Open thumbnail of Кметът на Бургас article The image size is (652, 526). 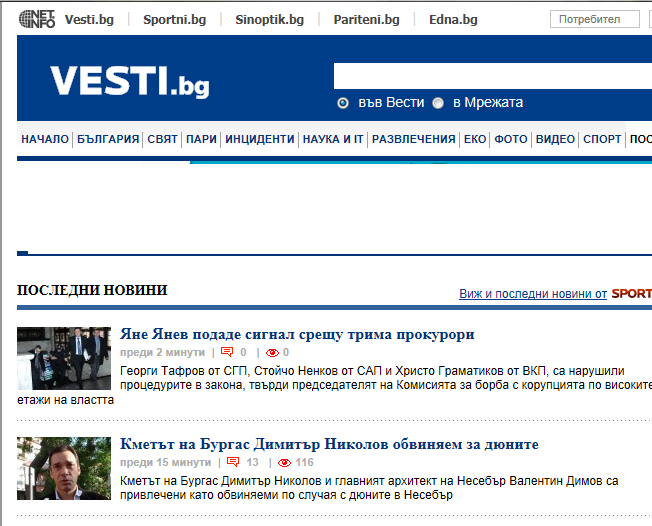pos(64,468)
